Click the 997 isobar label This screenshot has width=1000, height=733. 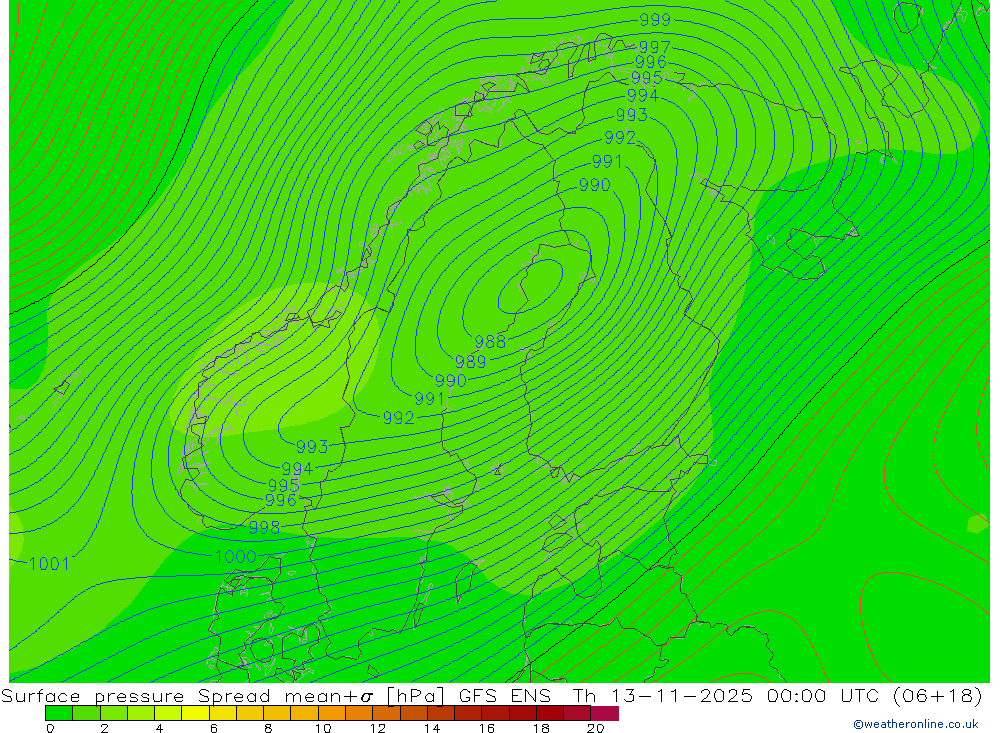point(654,47)
